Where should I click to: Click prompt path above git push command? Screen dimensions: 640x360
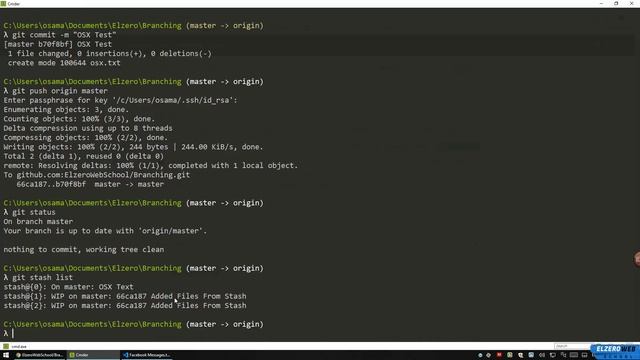tap(133, 82)
